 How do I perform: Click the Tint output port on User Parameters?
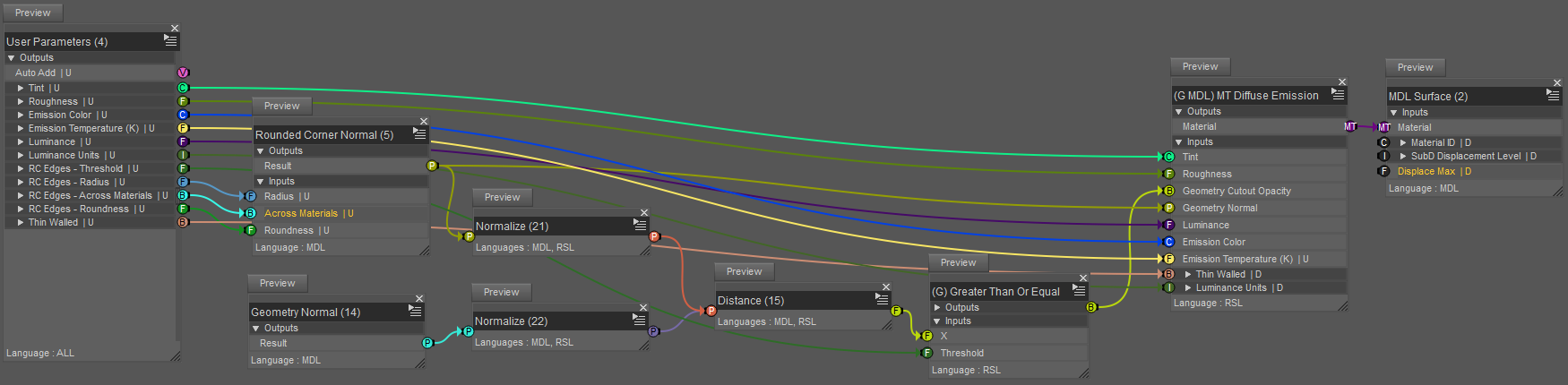183,88
